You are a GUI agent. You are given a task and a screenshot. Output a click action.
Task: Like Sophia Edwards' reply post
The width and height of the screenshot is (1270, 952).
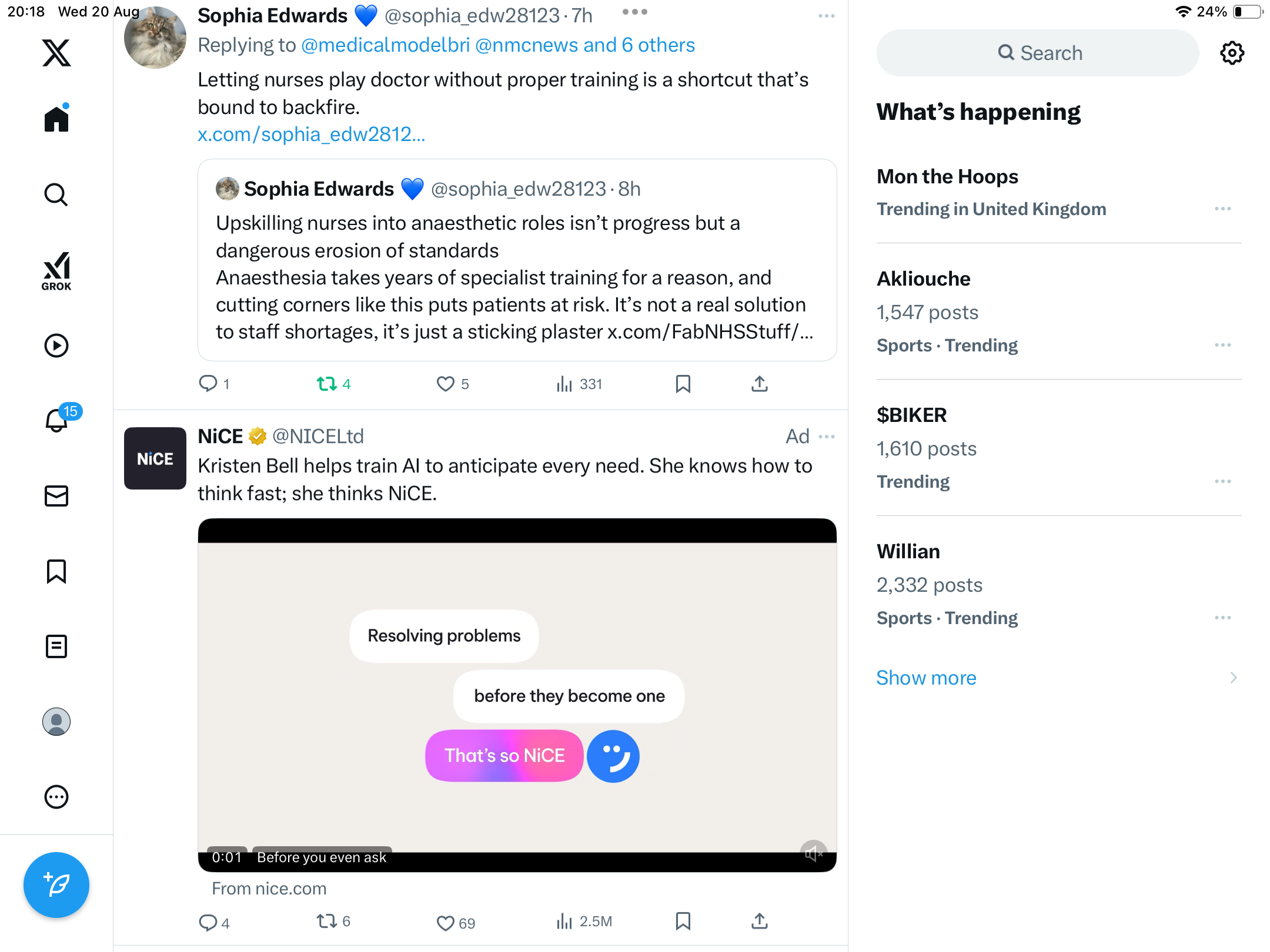[x=446, y=384]
